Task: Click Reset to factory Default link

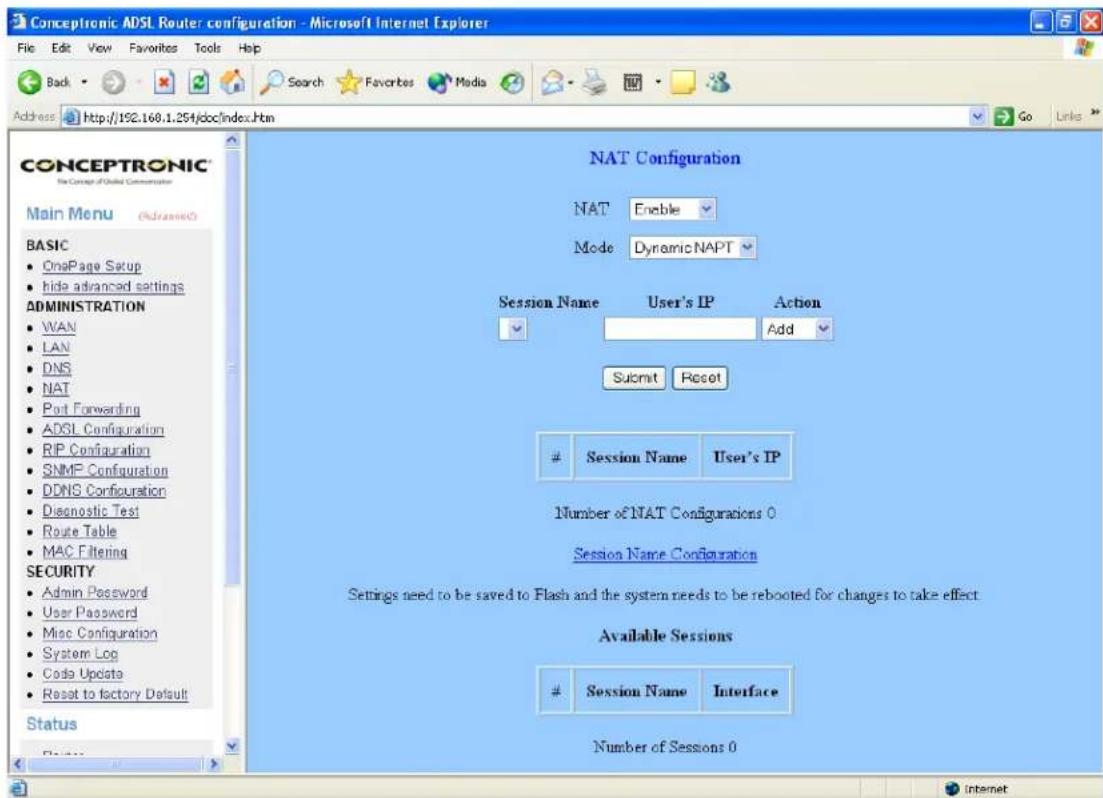Action: click(115, 695)
